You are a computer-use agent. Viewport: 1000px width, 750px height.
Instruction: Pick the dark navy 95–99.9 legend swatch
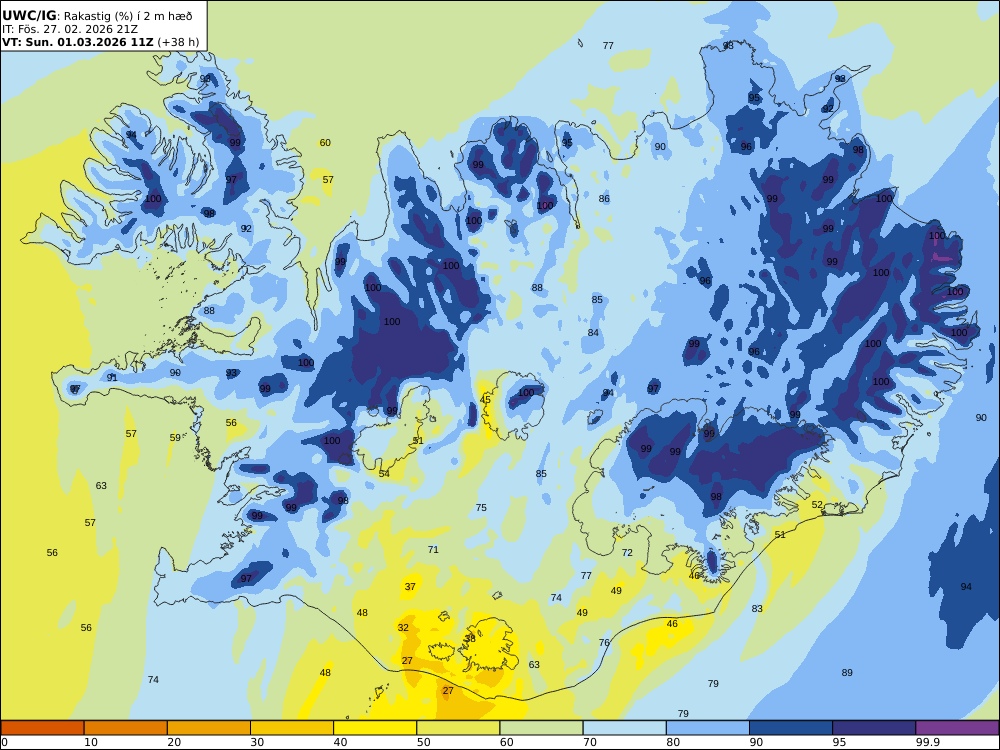point(874,728)
